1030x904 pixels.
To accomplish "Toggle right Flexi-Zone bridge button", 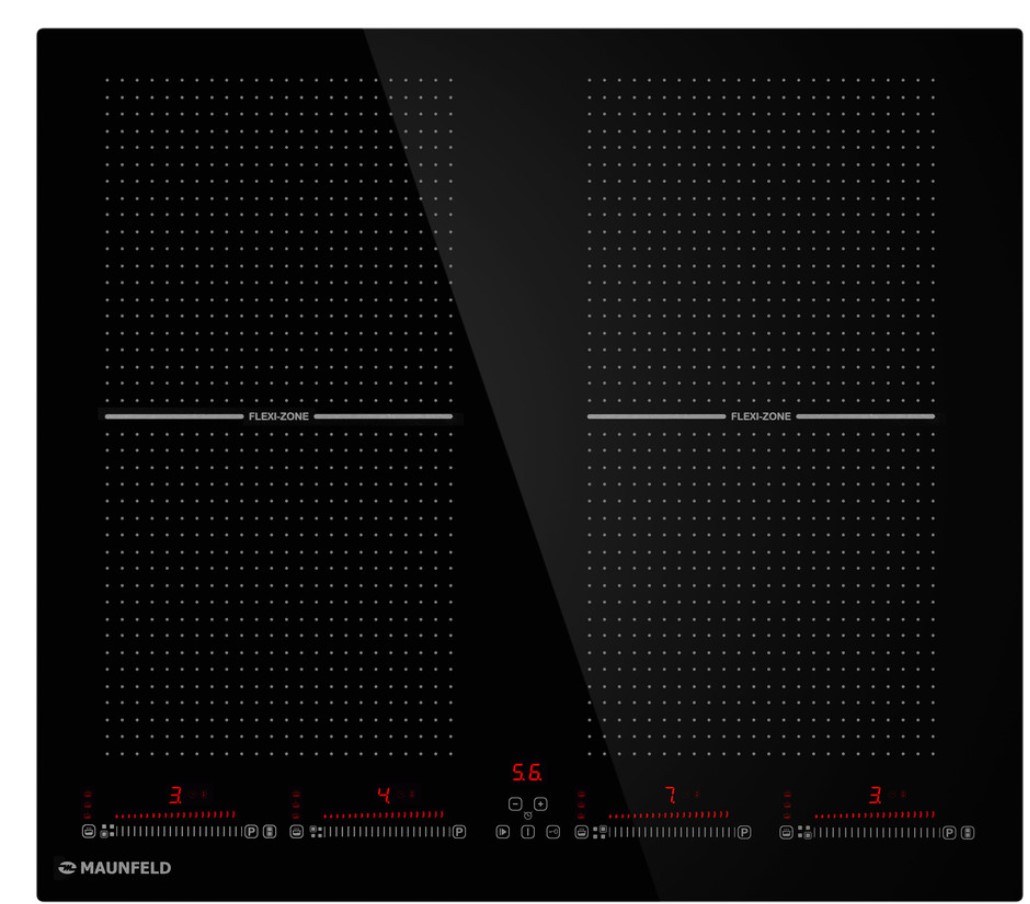I will 967,831.
